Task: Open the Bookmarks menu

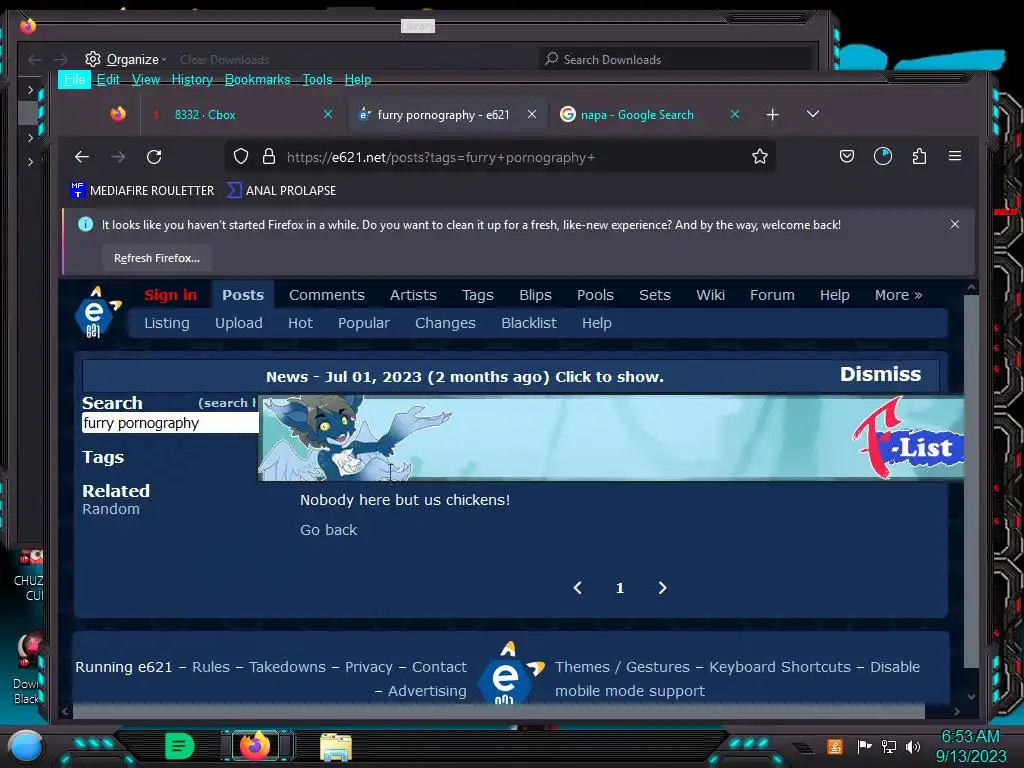Action: click(x=257, y=80)
